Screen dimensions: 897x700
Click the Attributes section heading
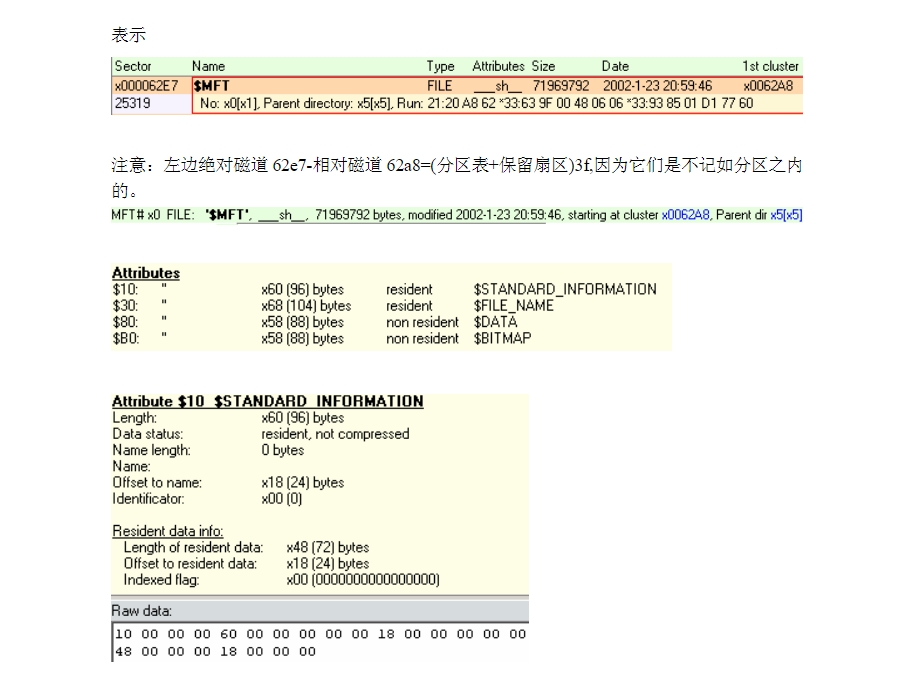[146, 273]
